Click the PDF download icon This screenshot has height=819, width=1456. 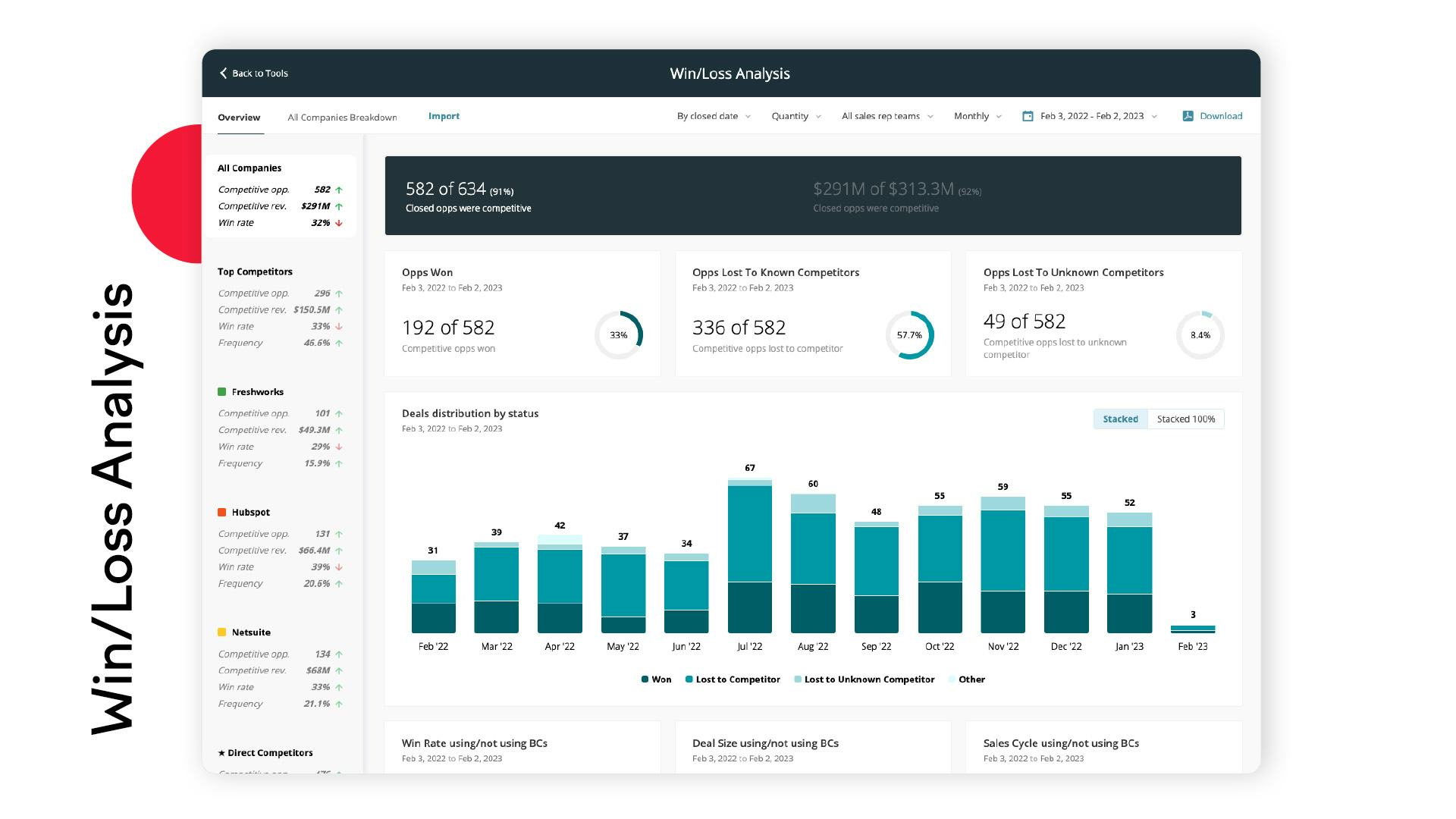(1188, 116)
